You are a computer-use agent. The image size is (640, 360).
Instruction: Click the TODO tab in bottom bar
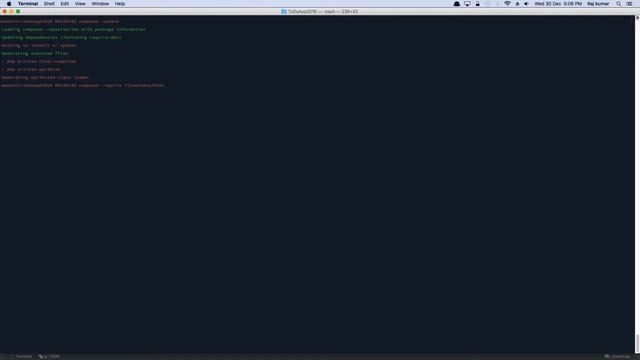pos(49,356)
